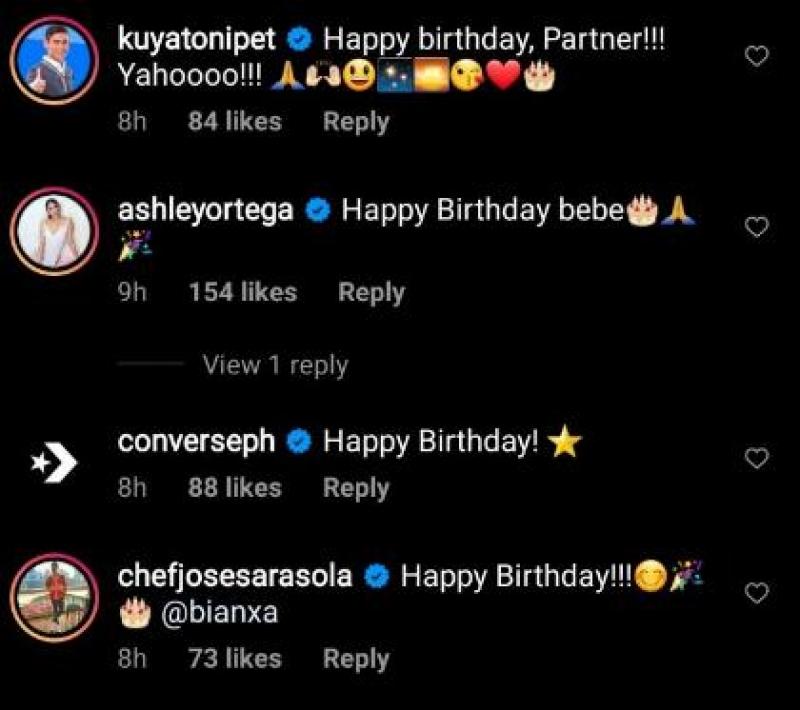Screen dimensions: 800x710
Task: View the 84 likes on kuyatonipet's comment
Action: pyautogui.click(x=234, y=122)
